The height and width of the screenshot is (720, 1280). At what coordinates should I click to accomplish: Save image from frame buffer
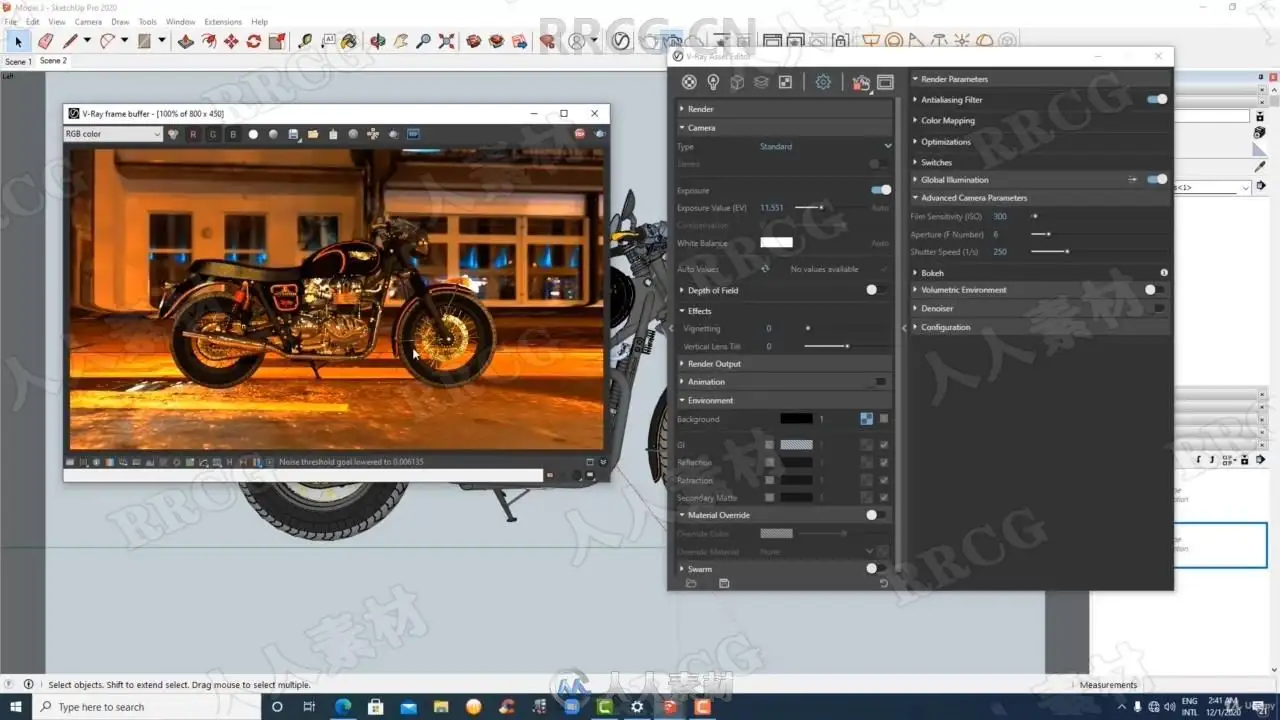pyautogui.click(x=293, y=134)
